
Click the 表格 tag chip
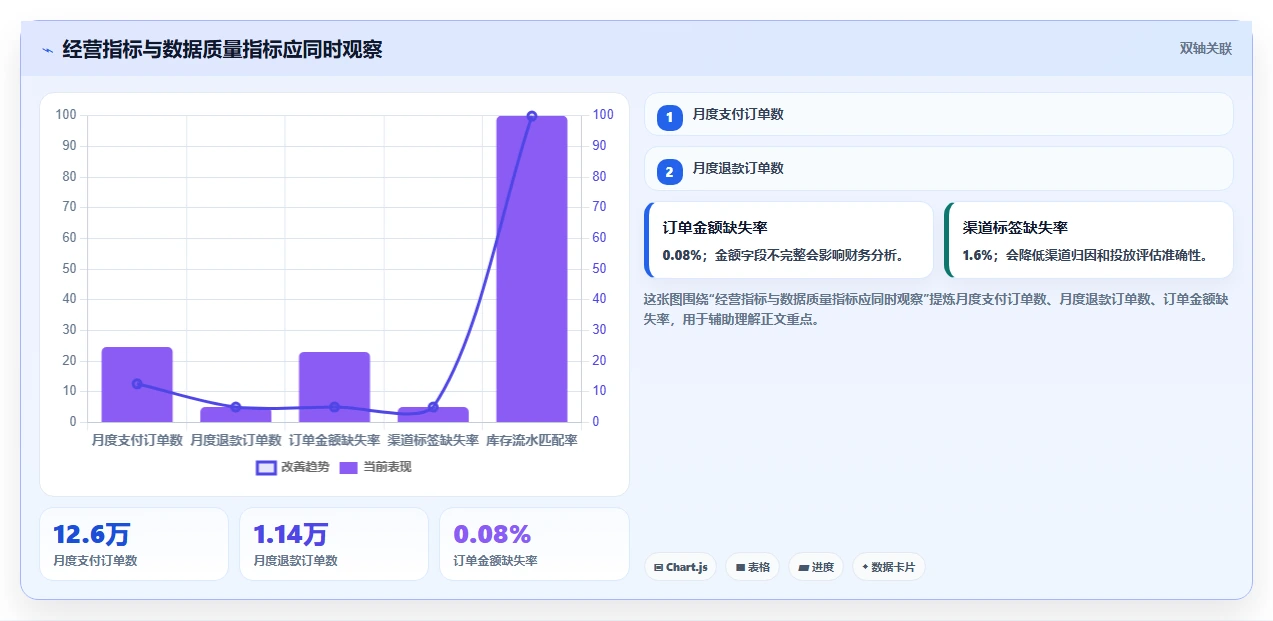point(752,567)
